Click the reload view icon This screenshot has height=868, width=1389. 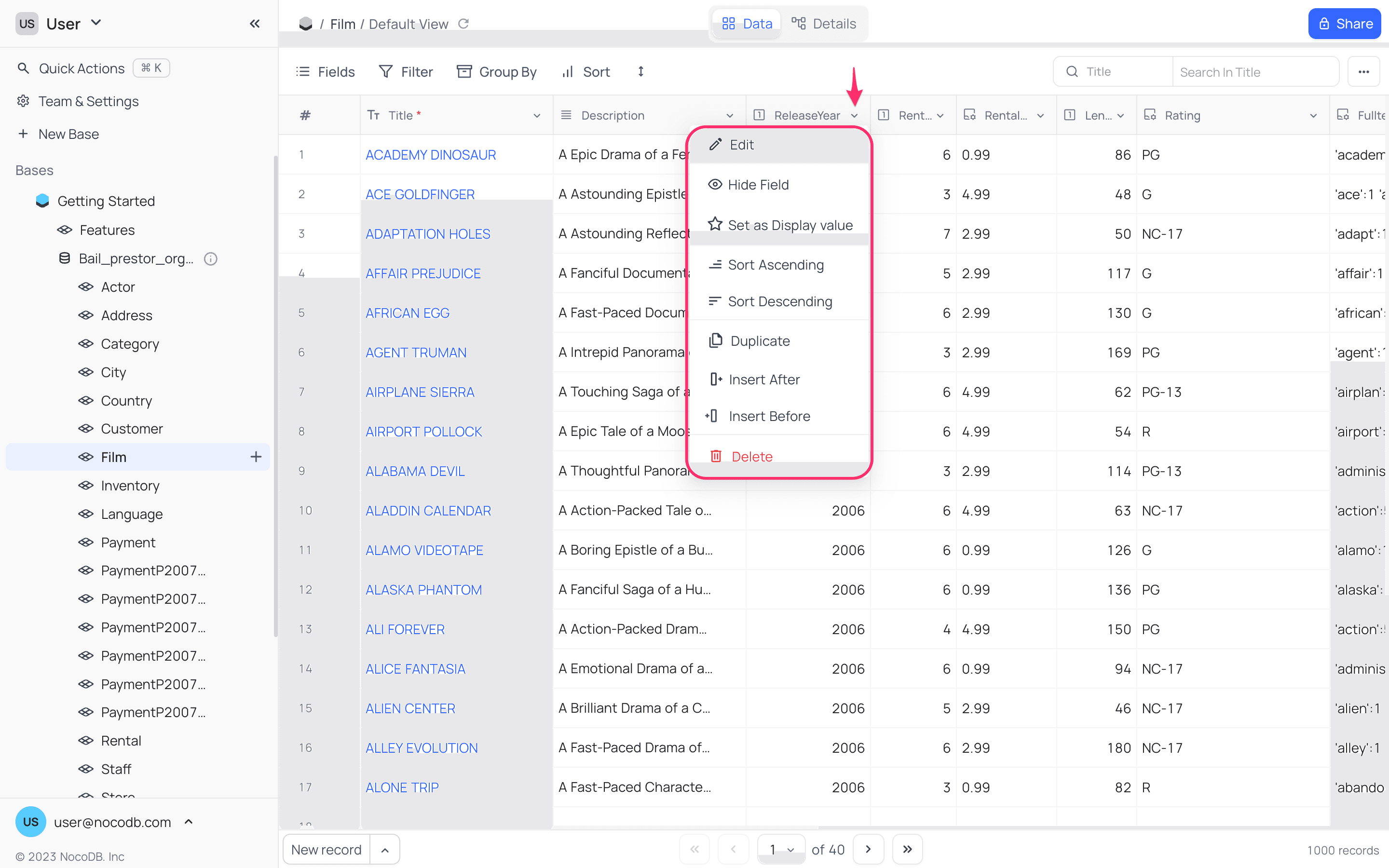coord(463,24)
